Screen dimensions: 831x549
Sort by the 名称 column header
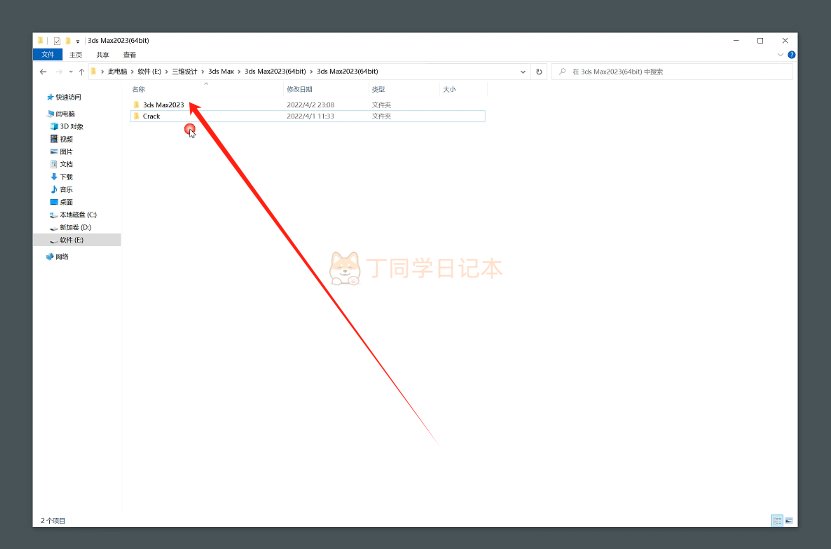point(138,89)
